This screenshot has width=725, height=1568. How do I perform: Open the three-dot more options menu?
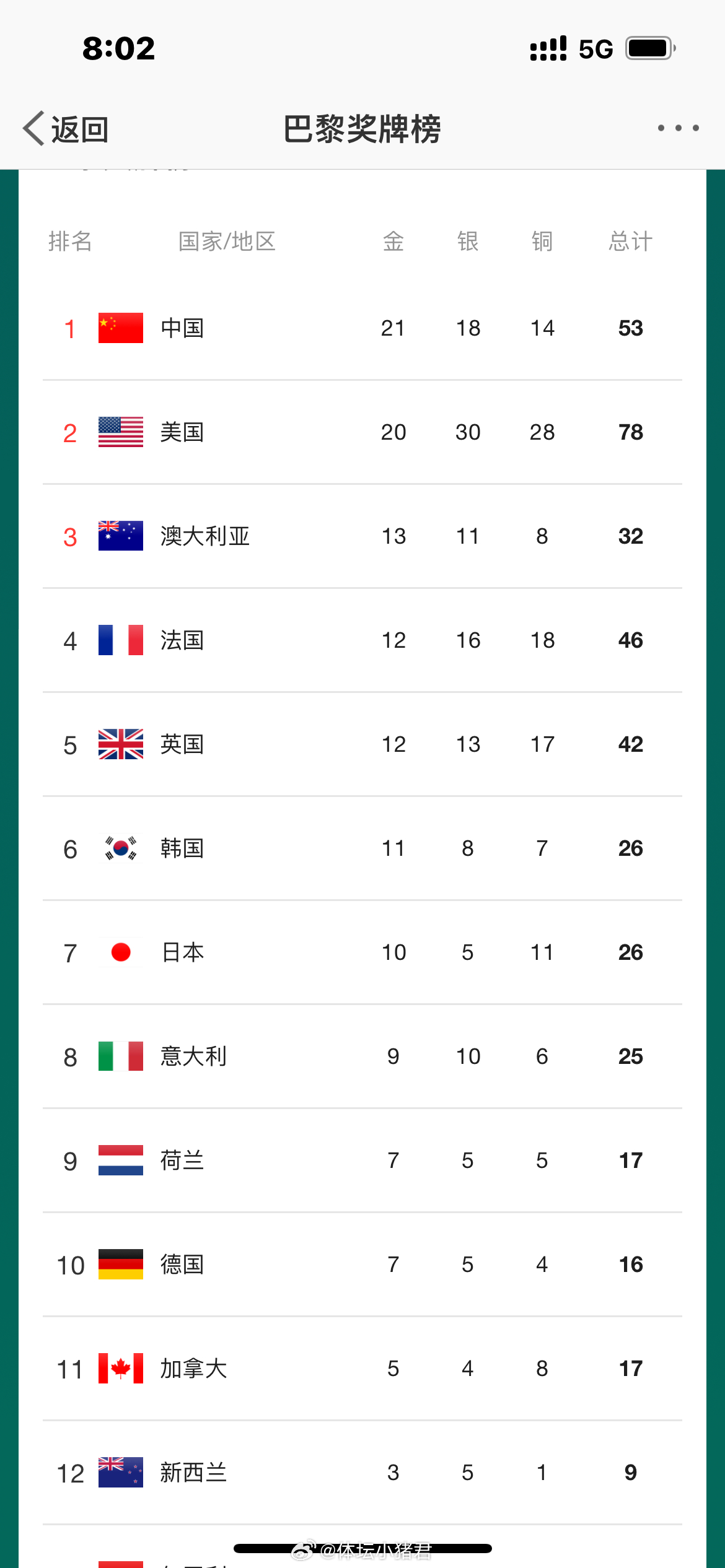pos(679,128)
